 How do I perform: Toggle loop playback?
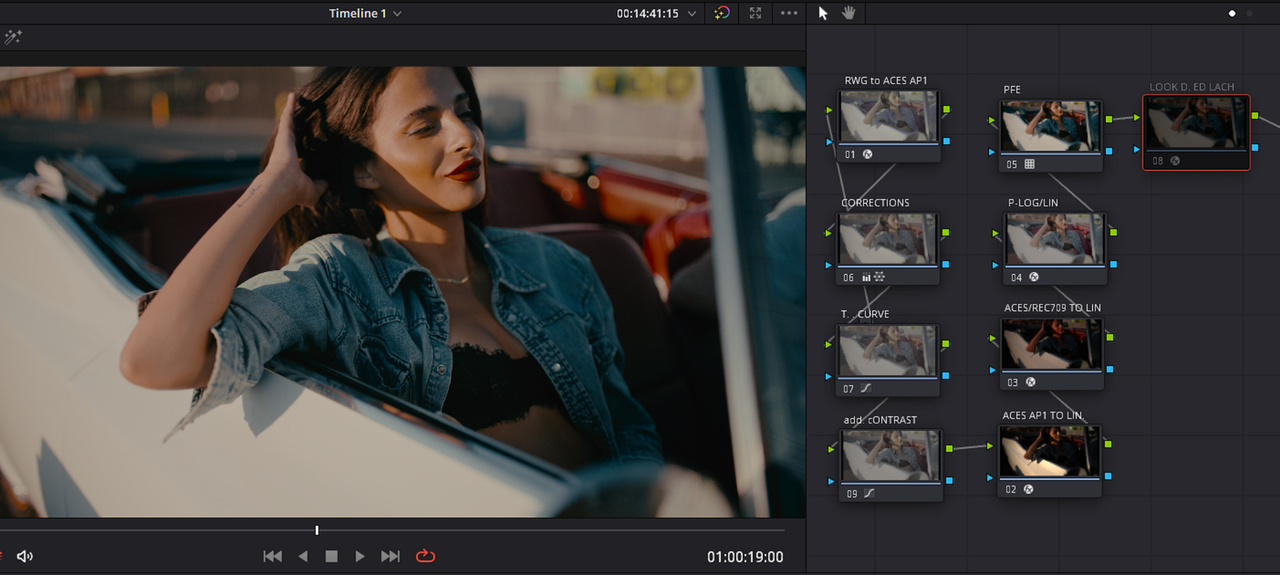(425, 556)
